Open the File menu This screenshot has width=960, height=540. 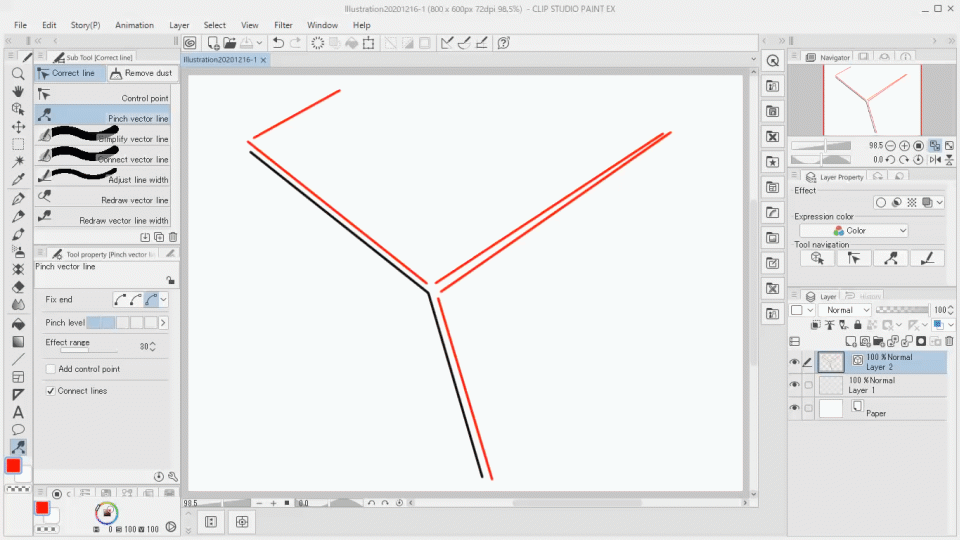[20, 25]
